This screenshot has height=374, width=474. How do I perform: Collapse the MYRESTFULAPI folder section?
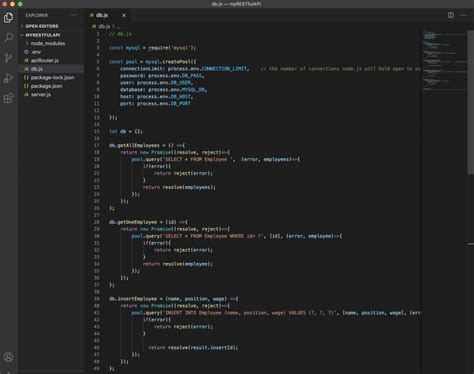52,35
